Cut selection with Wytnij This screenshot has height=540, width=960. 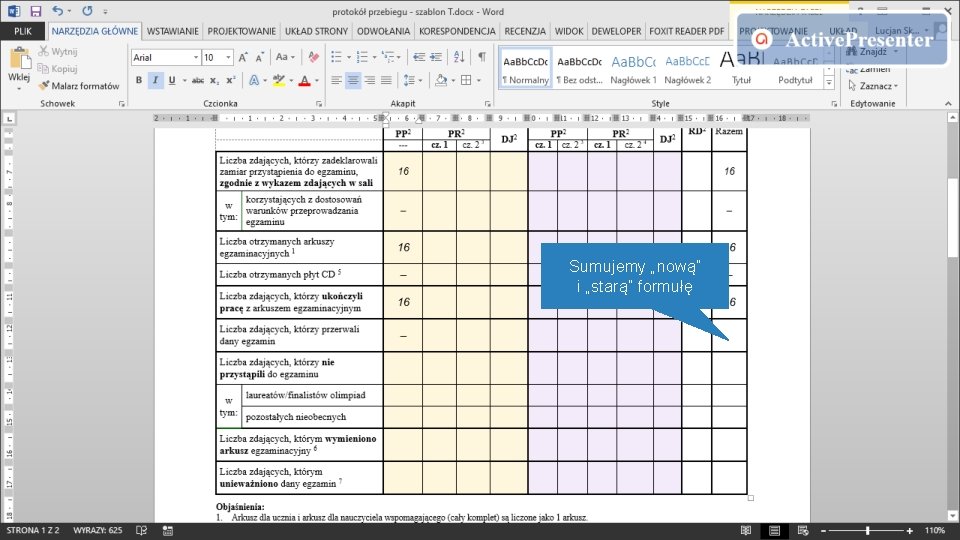click(58, 51)
